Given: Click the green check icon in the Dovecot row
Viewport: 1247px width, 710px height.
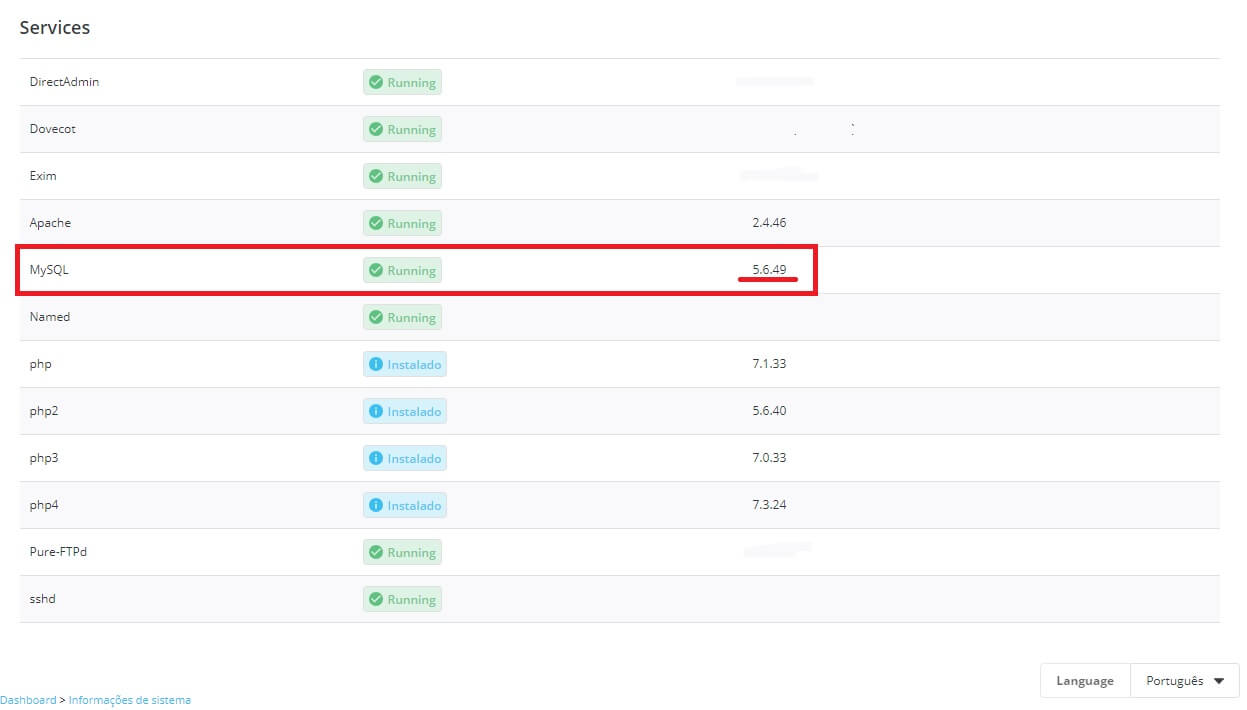Looking at the screenshot, I should point(376,129).
